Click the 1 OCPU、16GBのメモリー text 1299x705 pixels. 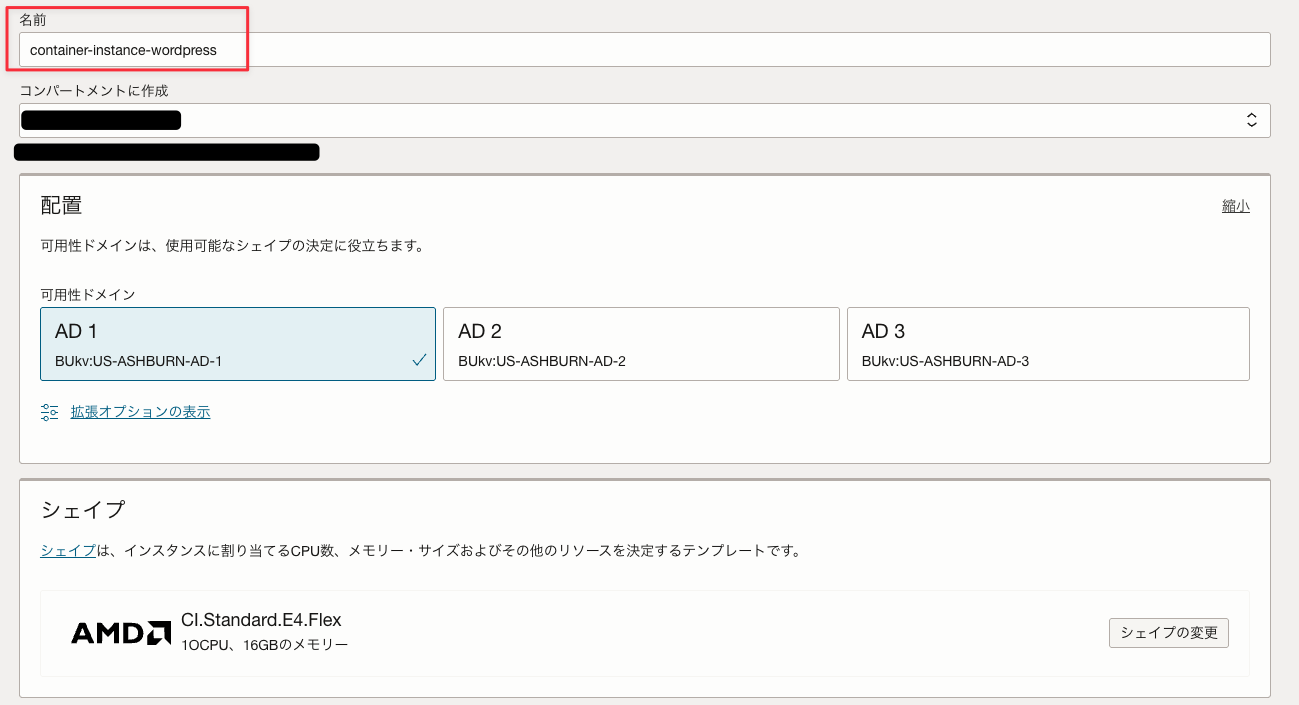click(x=264, y=645)
